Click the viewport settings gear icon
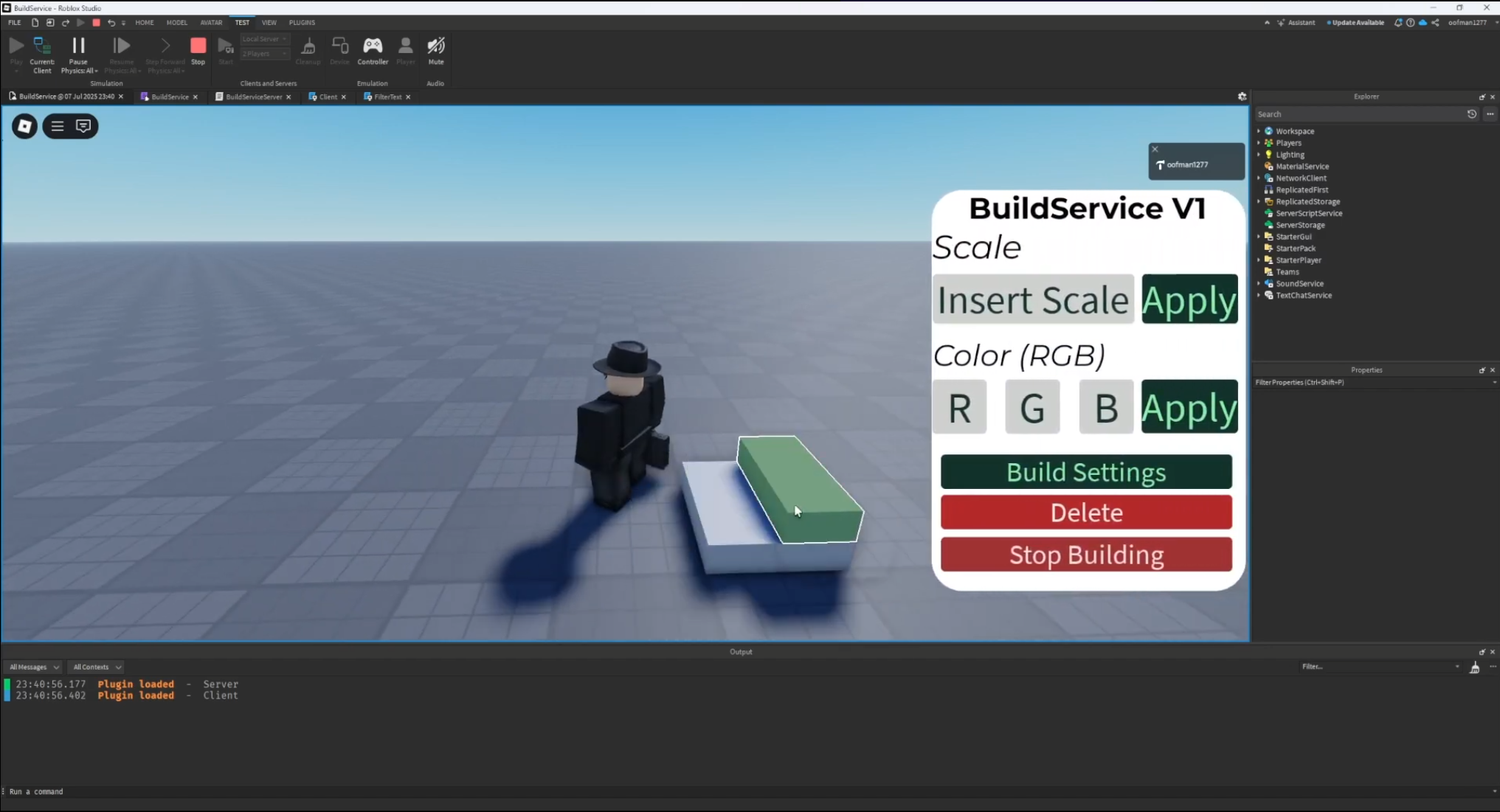Viewport: 1500px width, 812px height. 1242,97
